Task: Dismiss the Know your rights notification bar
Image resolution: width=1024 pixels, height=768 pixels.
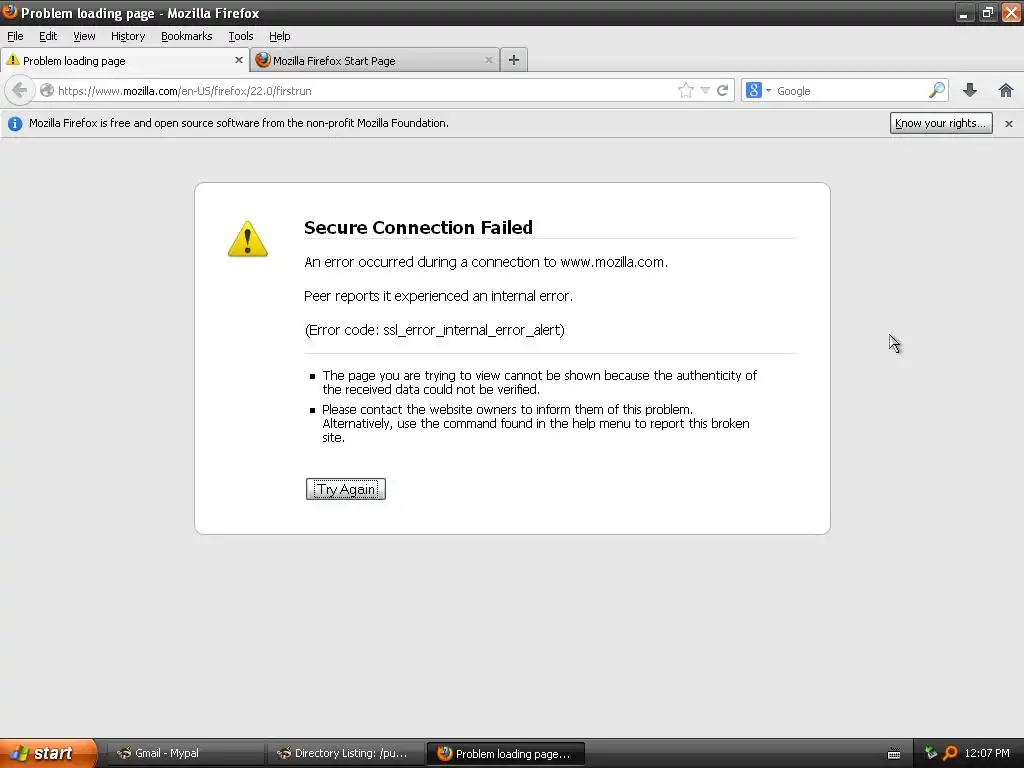Action: 1008,123
